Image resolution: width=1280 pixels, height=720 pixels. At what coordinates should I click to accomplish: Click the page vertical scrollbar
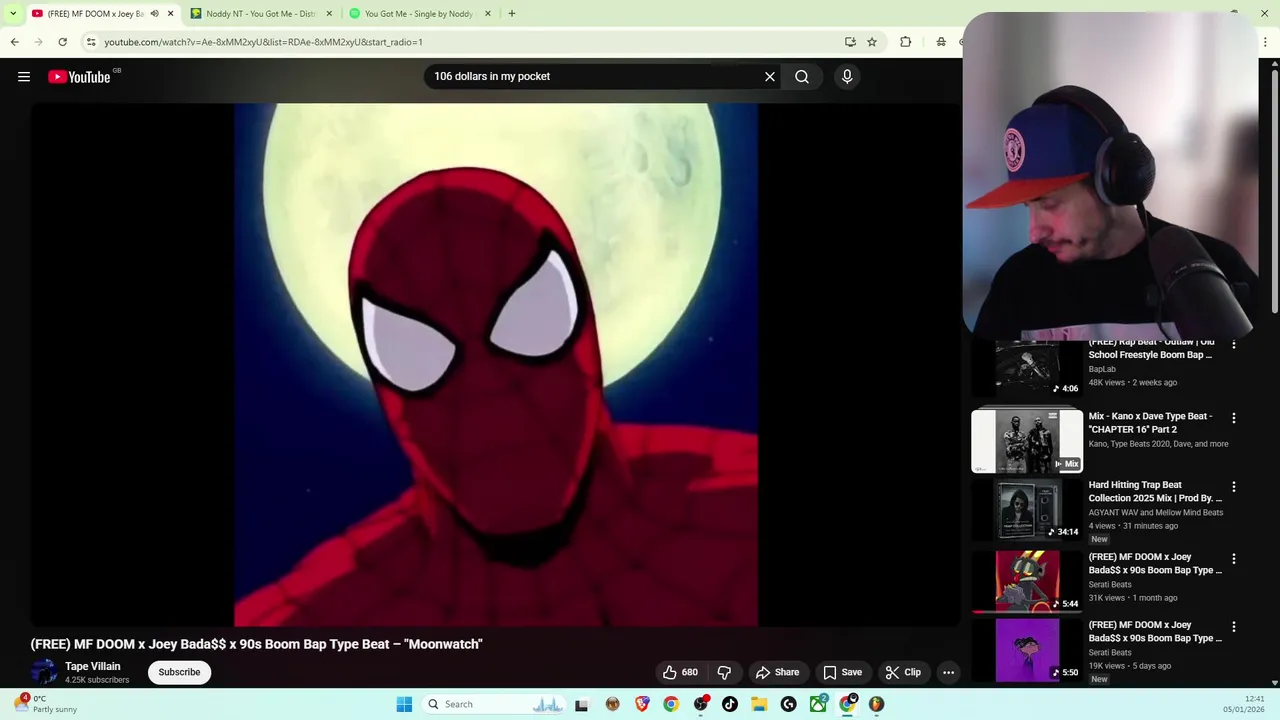pos(1274,190)
